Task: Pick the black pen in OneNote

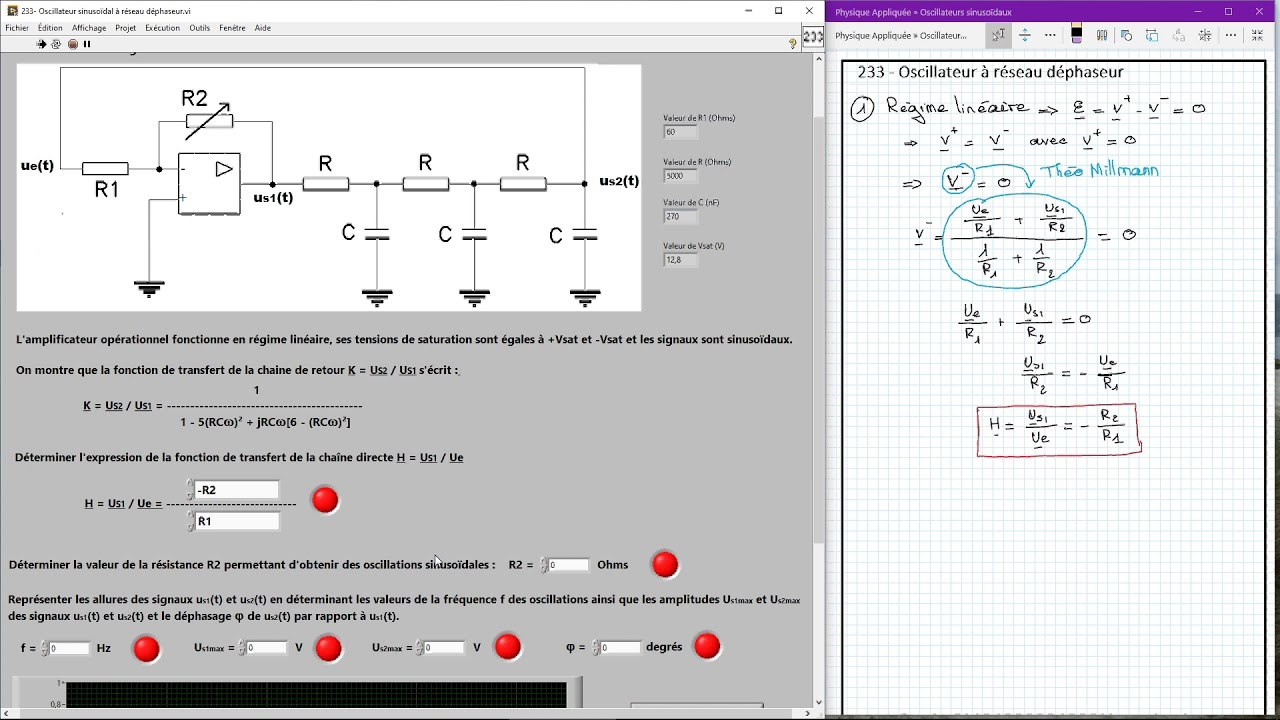Action: (x=1077, y=35)
